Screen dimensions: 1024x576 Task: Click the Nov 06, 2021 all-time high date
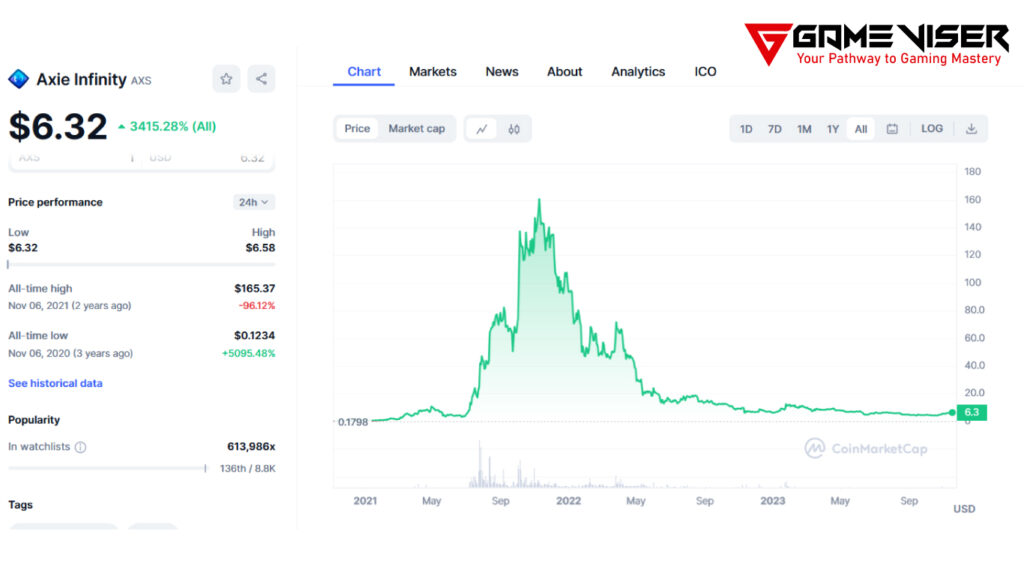[x=70, y=306]
